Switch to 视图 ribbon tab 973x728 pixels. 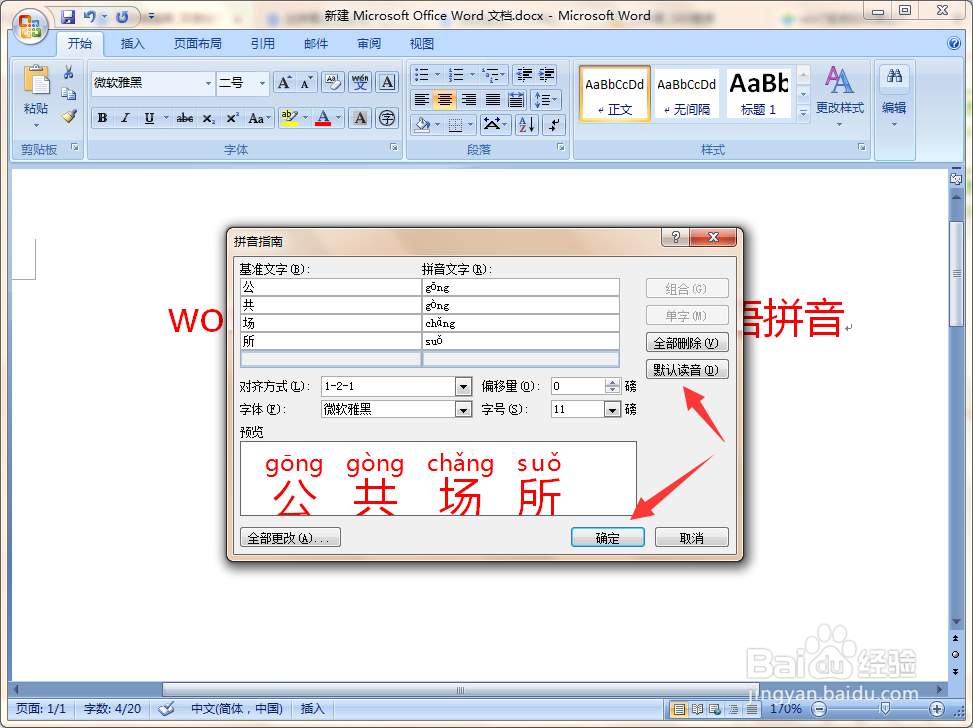point(422,43)
